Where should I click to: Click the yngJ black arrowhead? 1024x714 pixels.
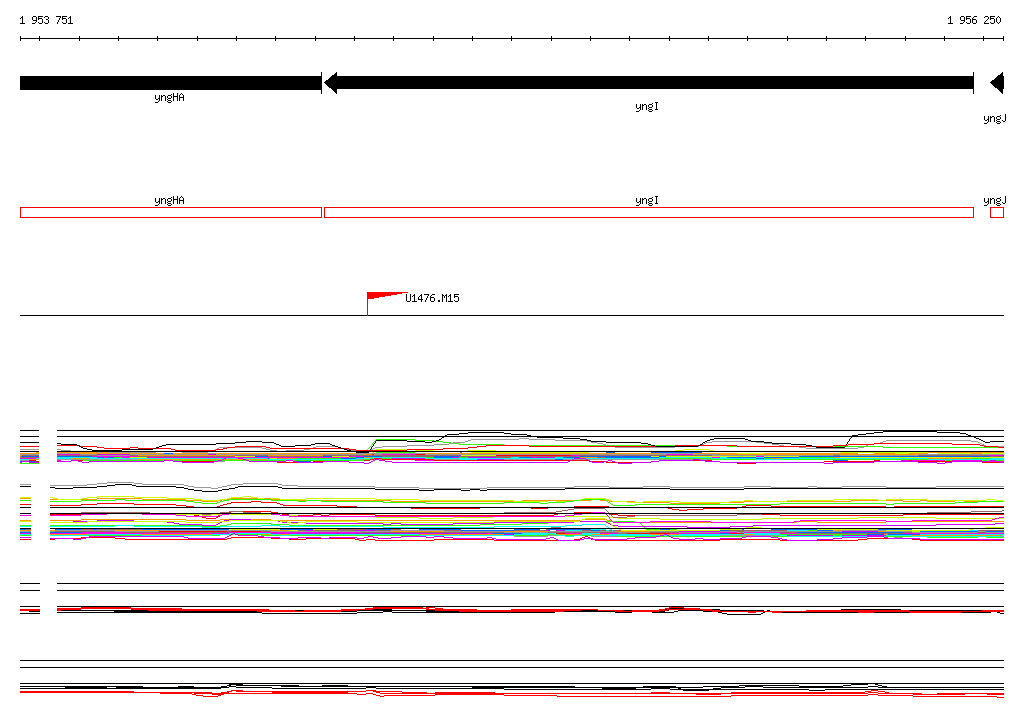997,83
